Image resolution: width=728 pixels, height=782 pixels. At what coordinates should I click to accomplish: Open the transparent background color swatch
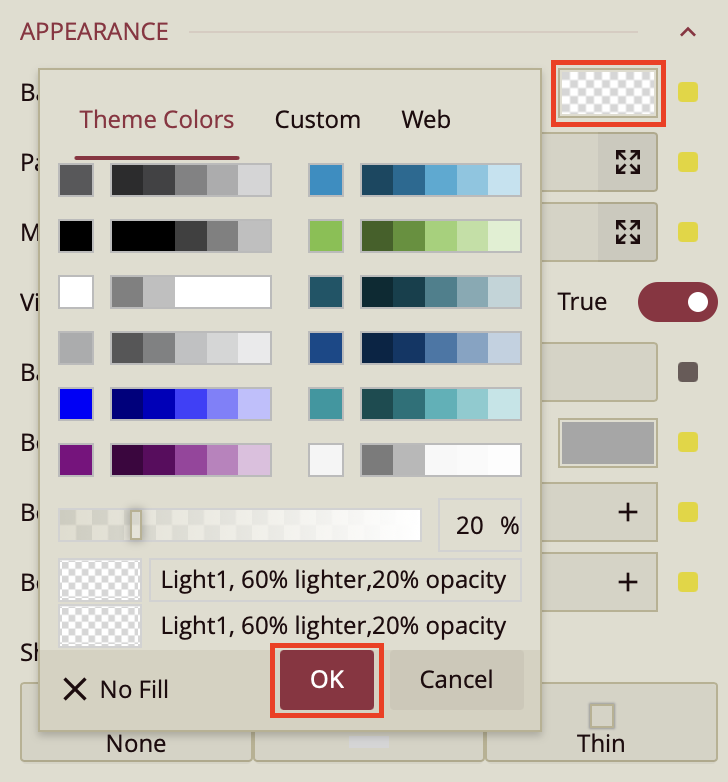[x=608, y=95]
